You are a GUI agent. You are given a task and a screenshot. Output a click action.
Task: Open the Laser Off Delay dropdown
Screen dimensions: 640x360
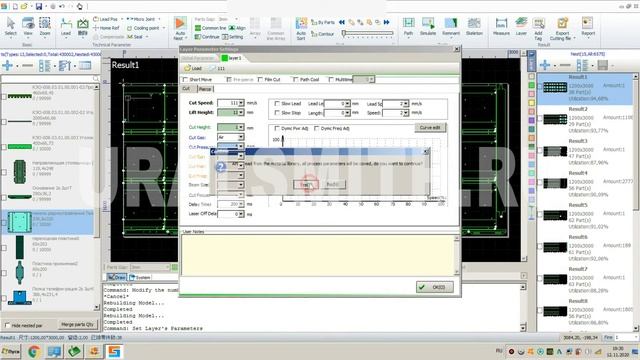241,214
